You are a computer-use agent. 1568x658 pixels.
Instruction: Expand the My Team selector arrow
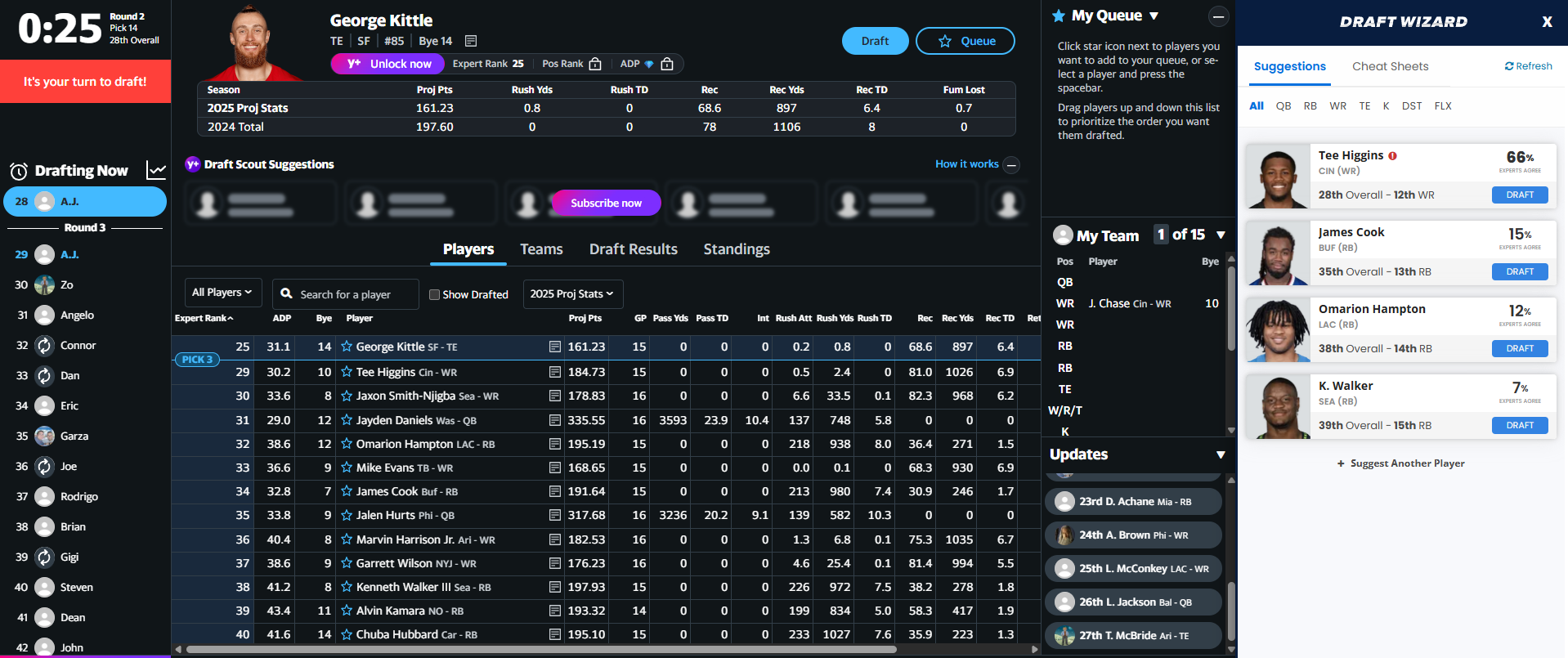1221,235
